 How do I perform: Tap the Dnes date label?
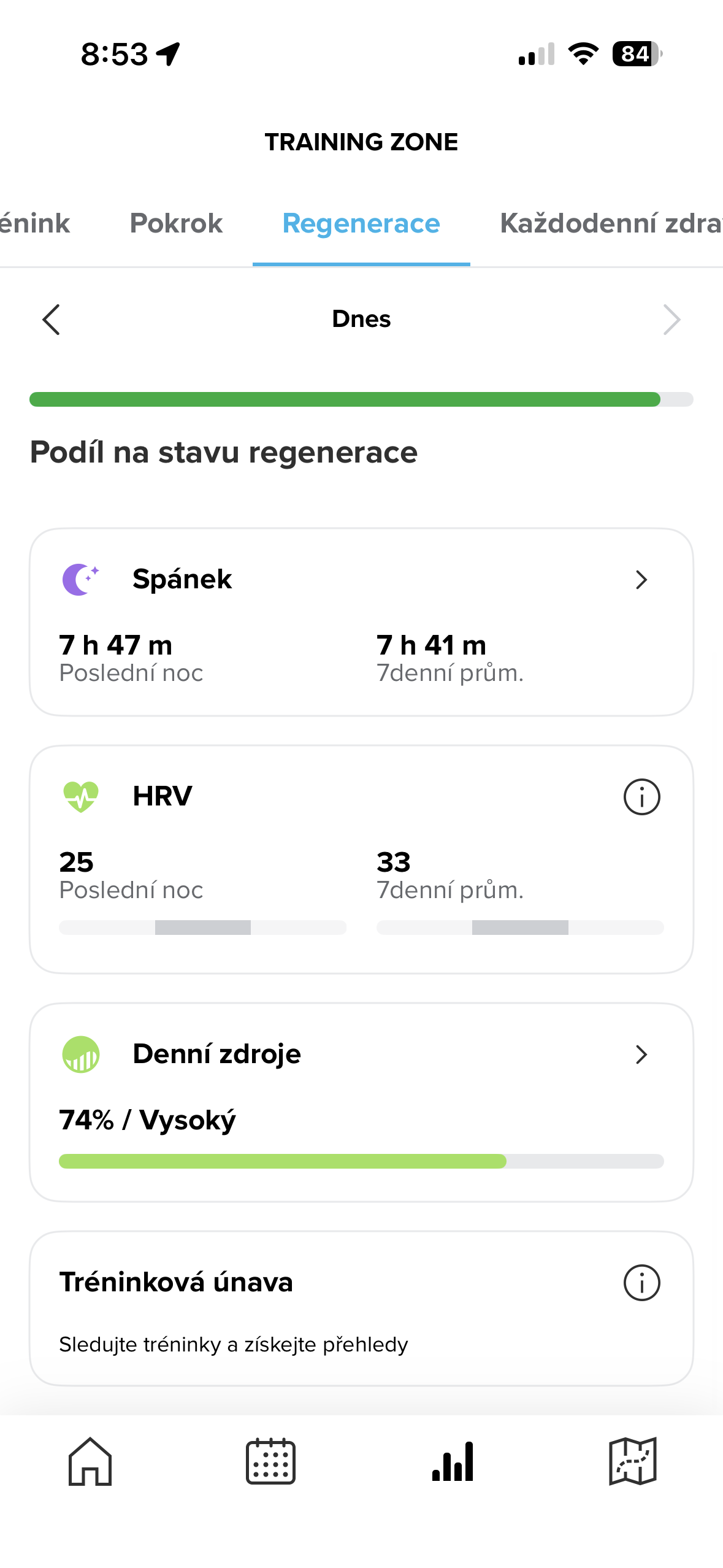tap(361, 319)
